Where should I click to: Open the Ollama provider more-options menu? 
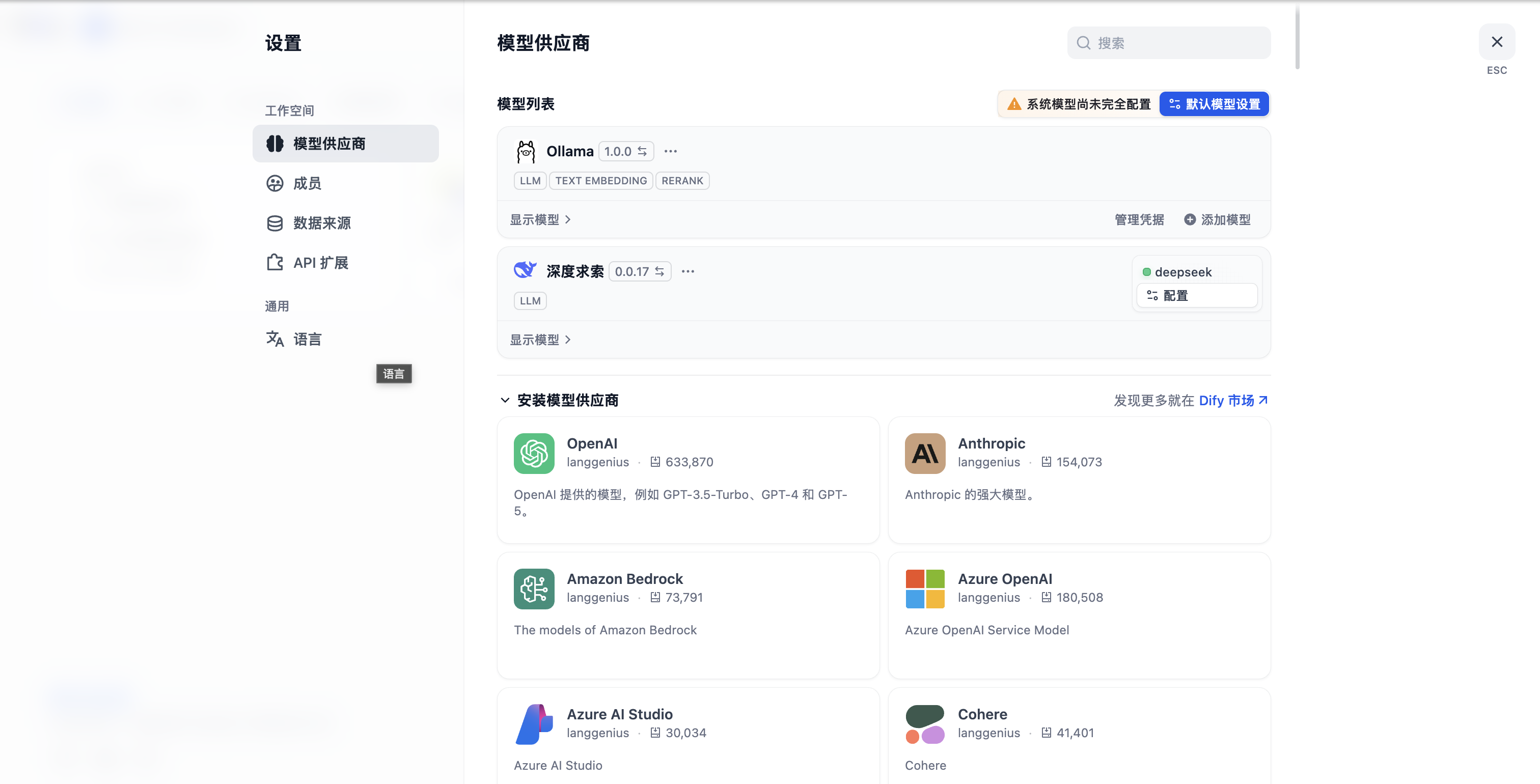tap(671, 151)
